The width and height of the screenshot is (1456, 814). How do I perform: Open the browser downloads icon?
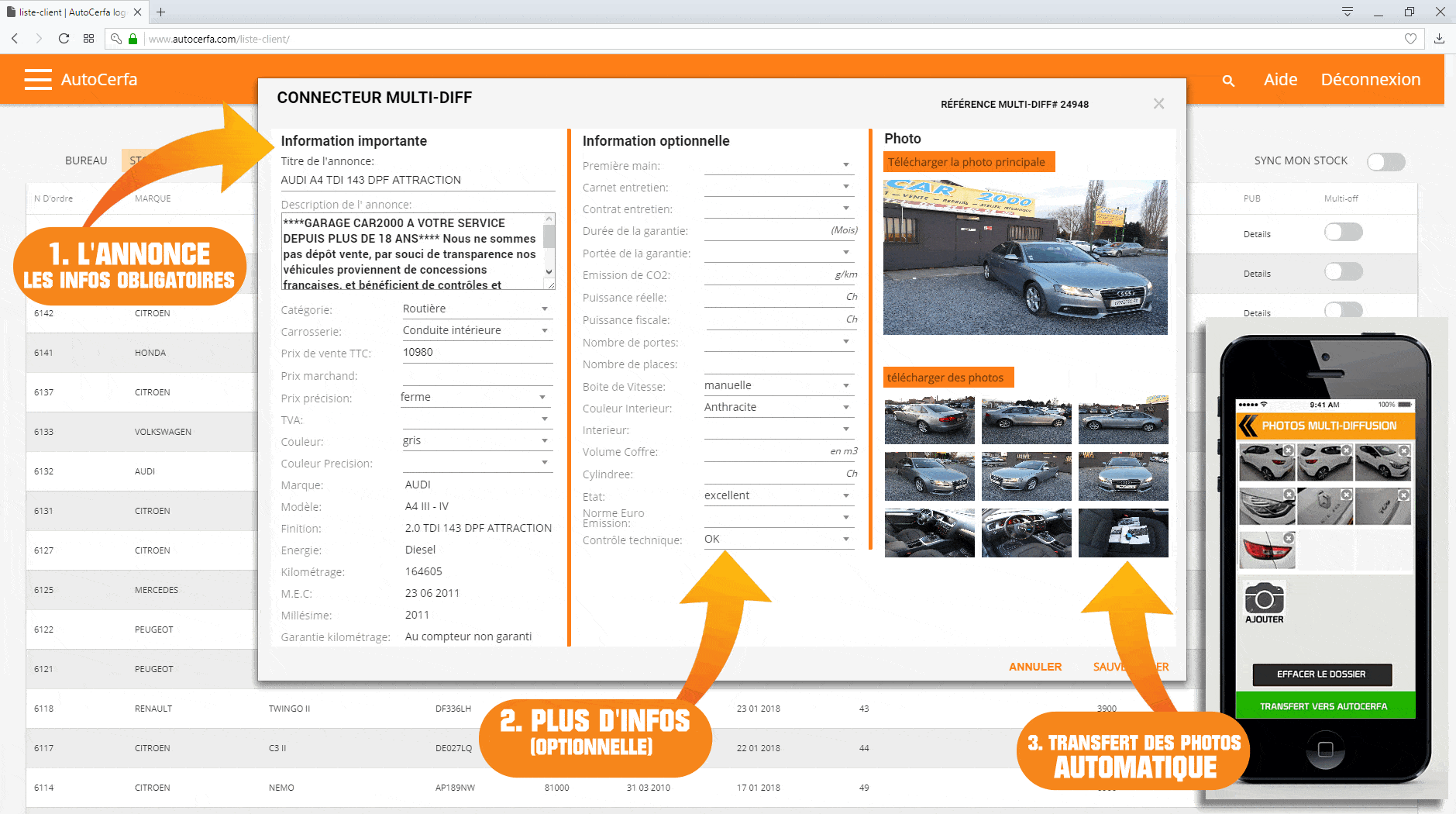(x=1439, y=39)
